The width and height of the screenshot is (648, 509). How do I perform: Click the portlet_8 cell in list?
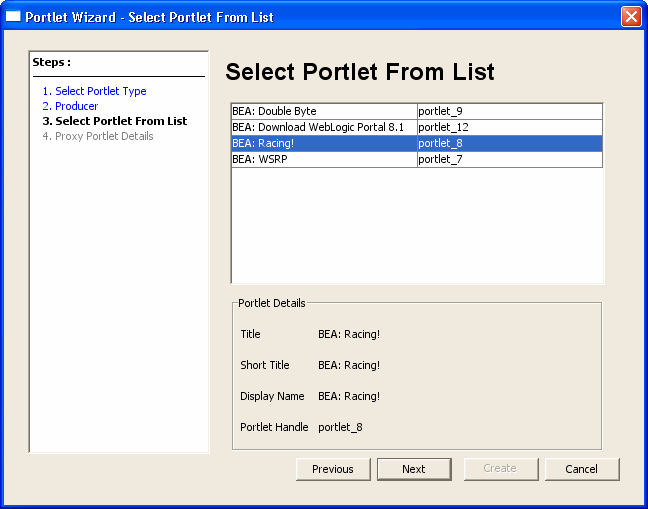coord(510,143)
